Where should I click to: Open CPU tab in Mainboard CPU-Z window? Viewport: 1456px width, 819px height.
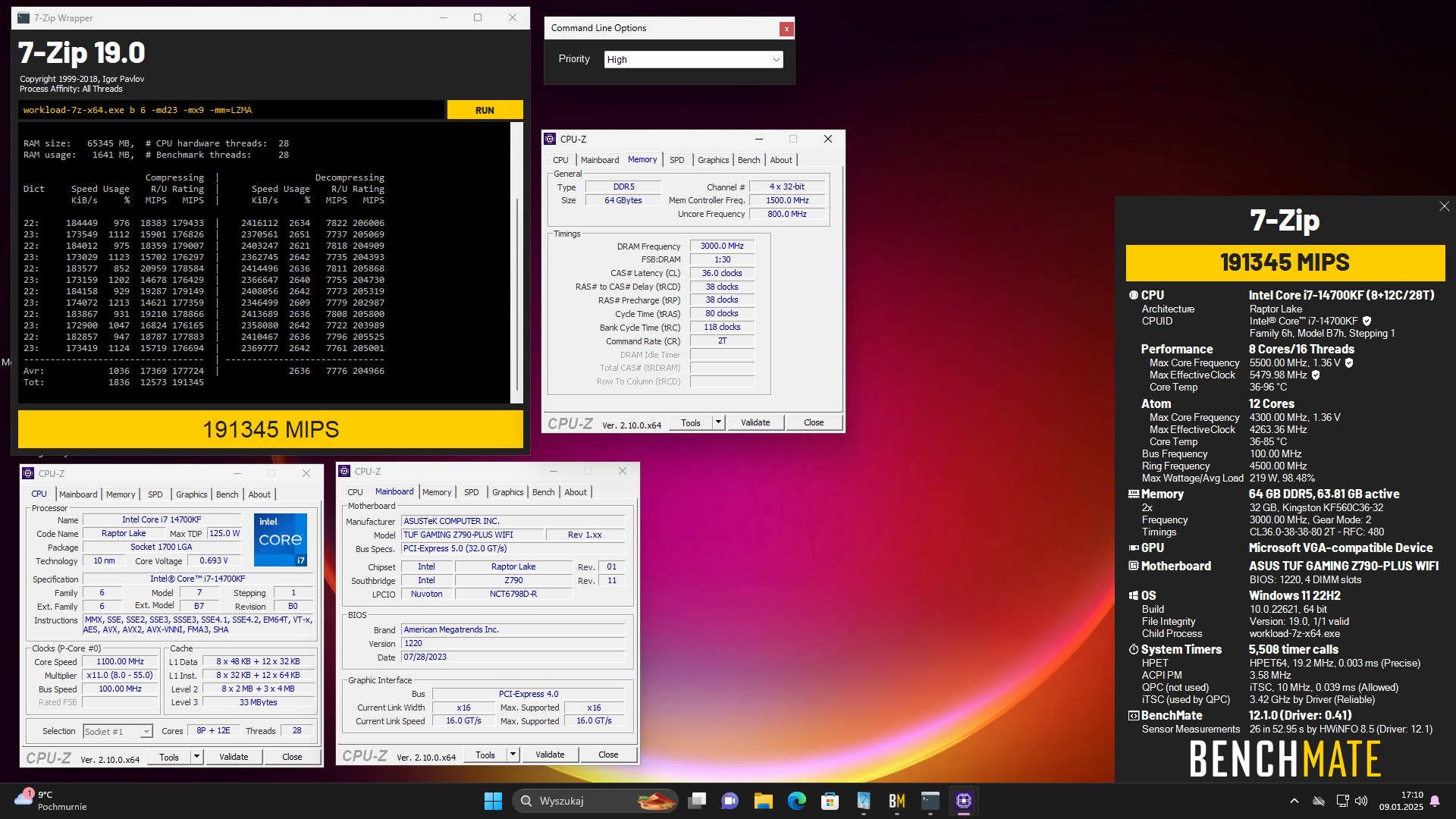pos(355,492)
